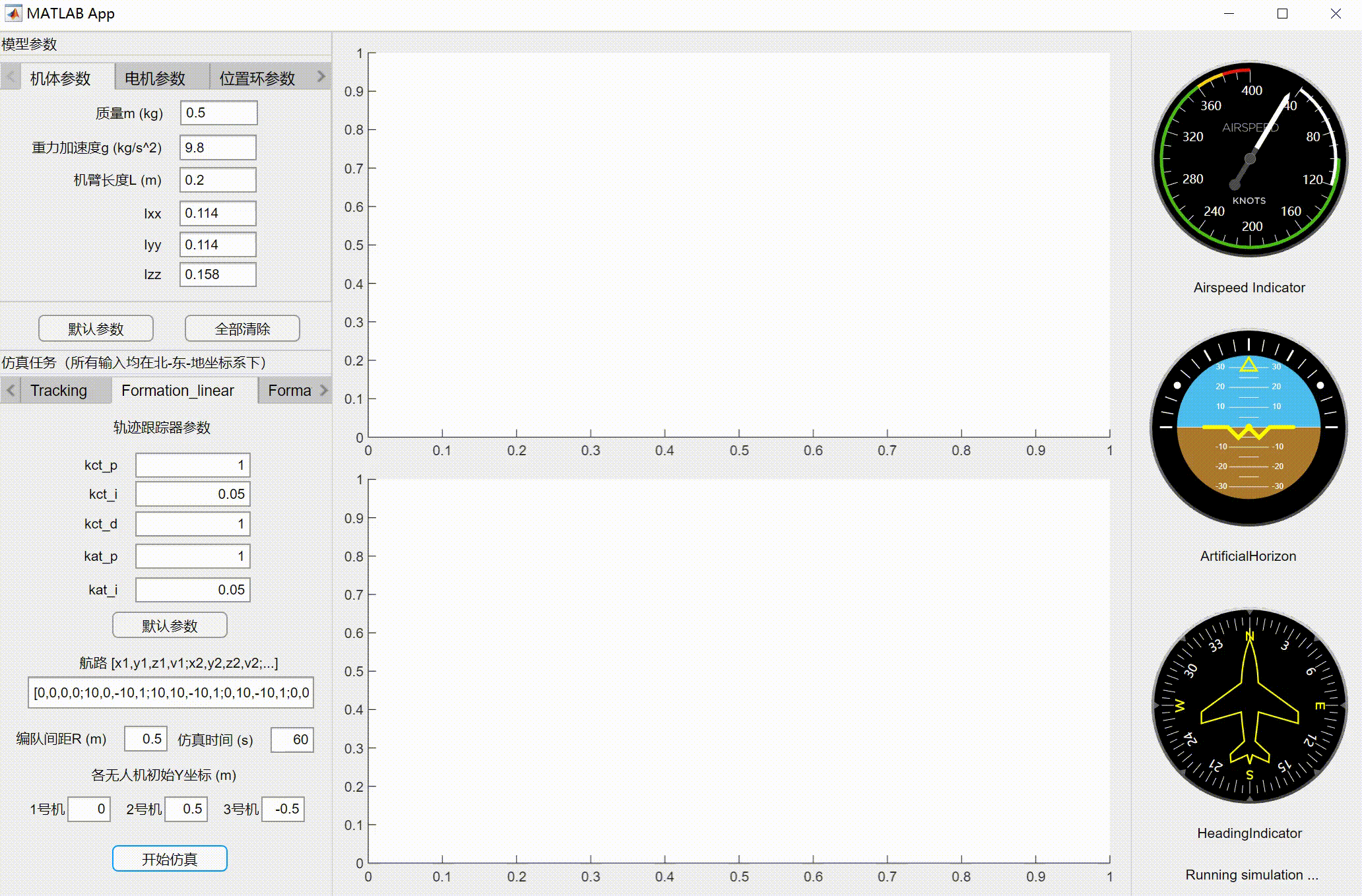
Task: Click the Artificial Horizon gauge
Action: 1248,427
